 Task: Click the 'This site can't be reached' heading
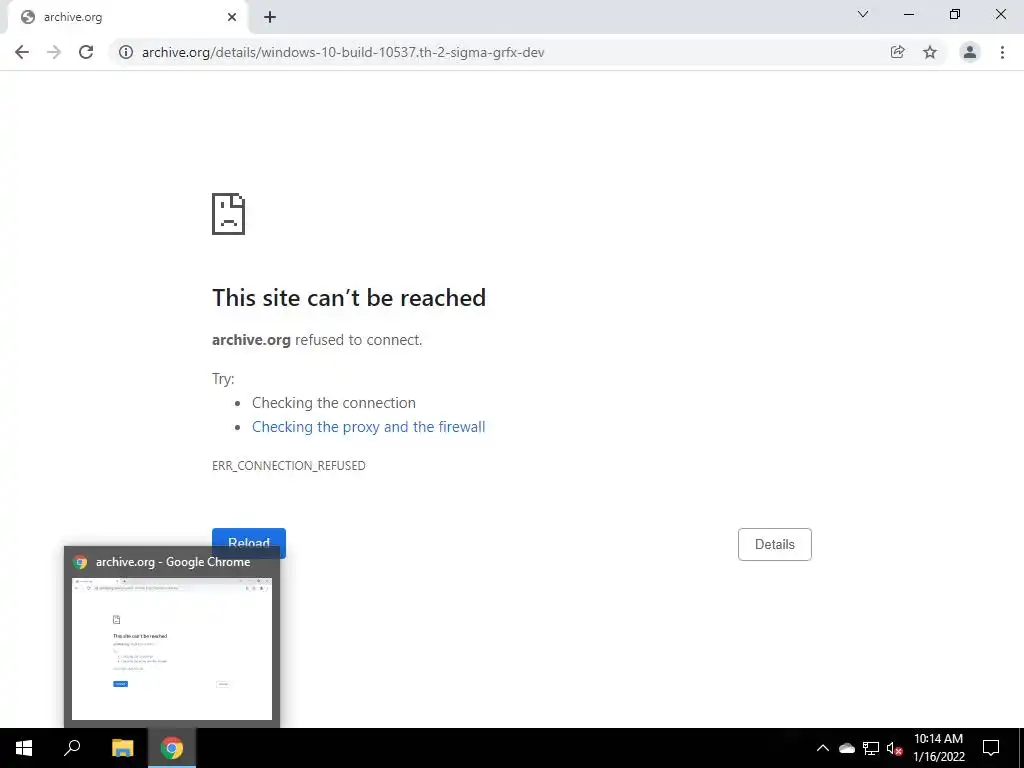coord(349,298)
